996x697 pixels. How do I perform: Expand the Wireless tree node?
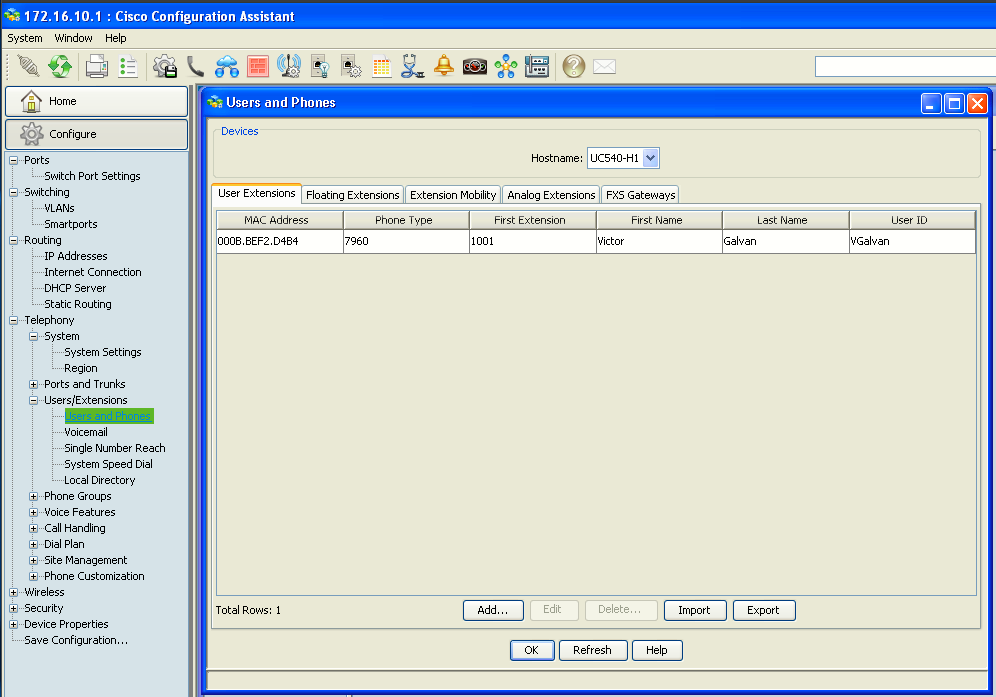[x=13, y=592]
